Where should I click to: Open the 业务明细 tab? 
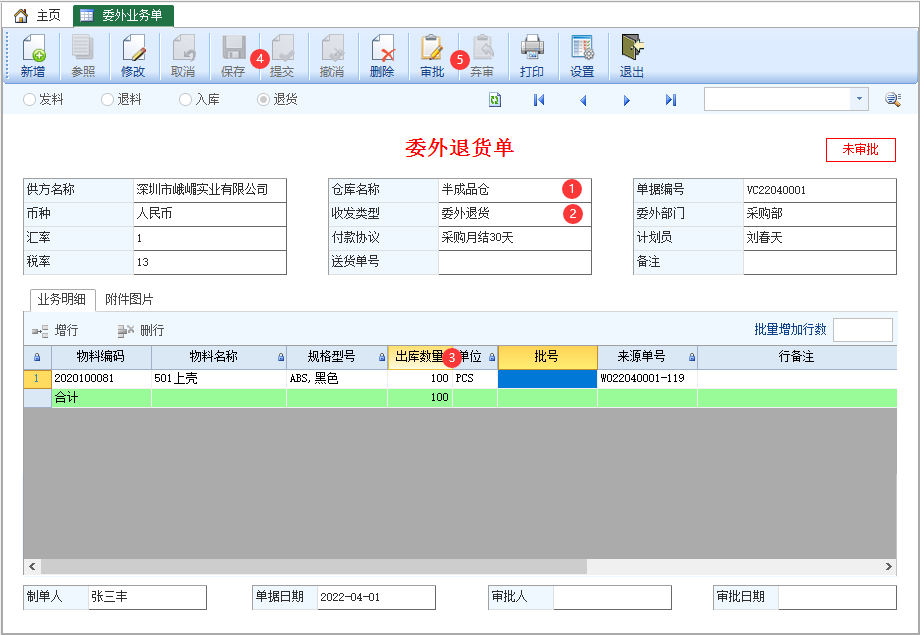62,300
